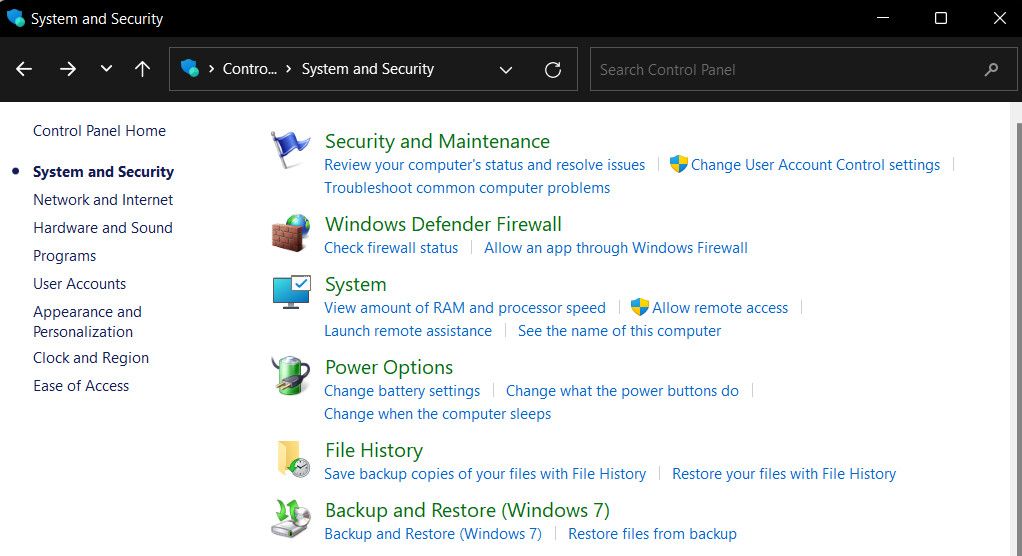
Task: Click the Power Options battery icon
Action: pyautogui.click(x=291, y=376)
